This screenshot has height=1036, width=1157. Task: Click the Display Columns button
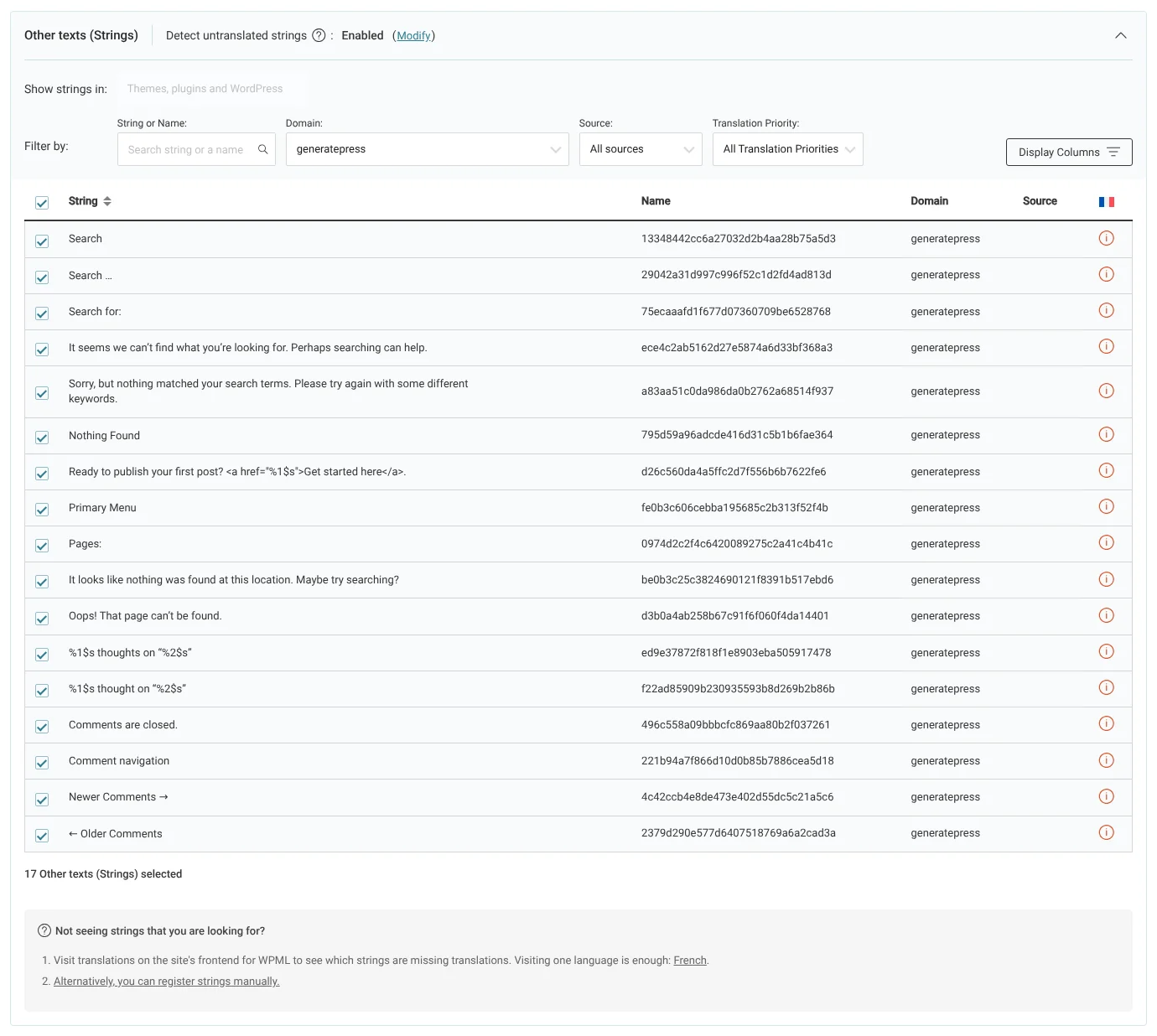click(1069, 152)
